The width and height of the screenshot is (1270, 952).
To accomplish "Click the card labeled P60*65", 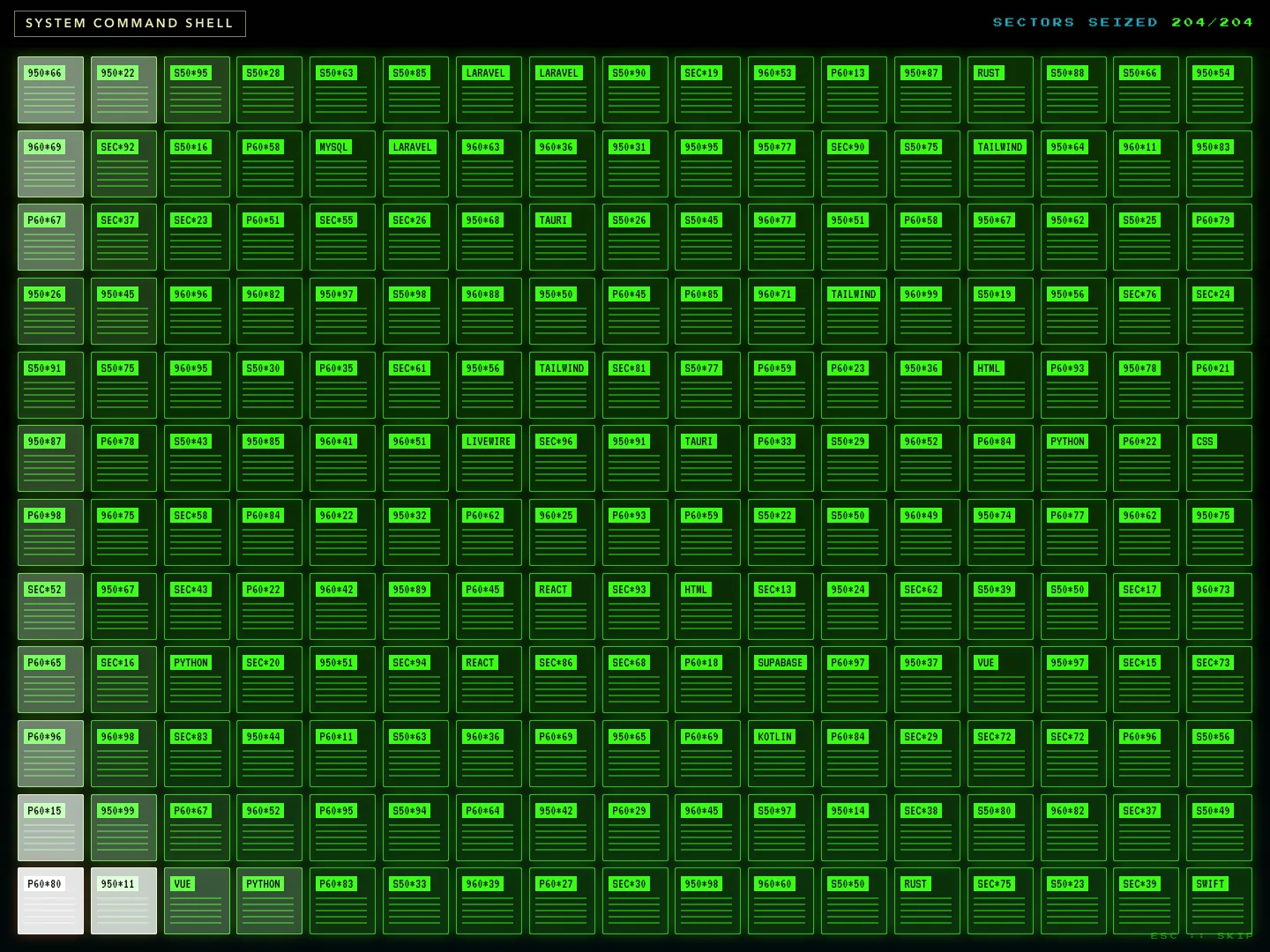I will pos(50,680).
